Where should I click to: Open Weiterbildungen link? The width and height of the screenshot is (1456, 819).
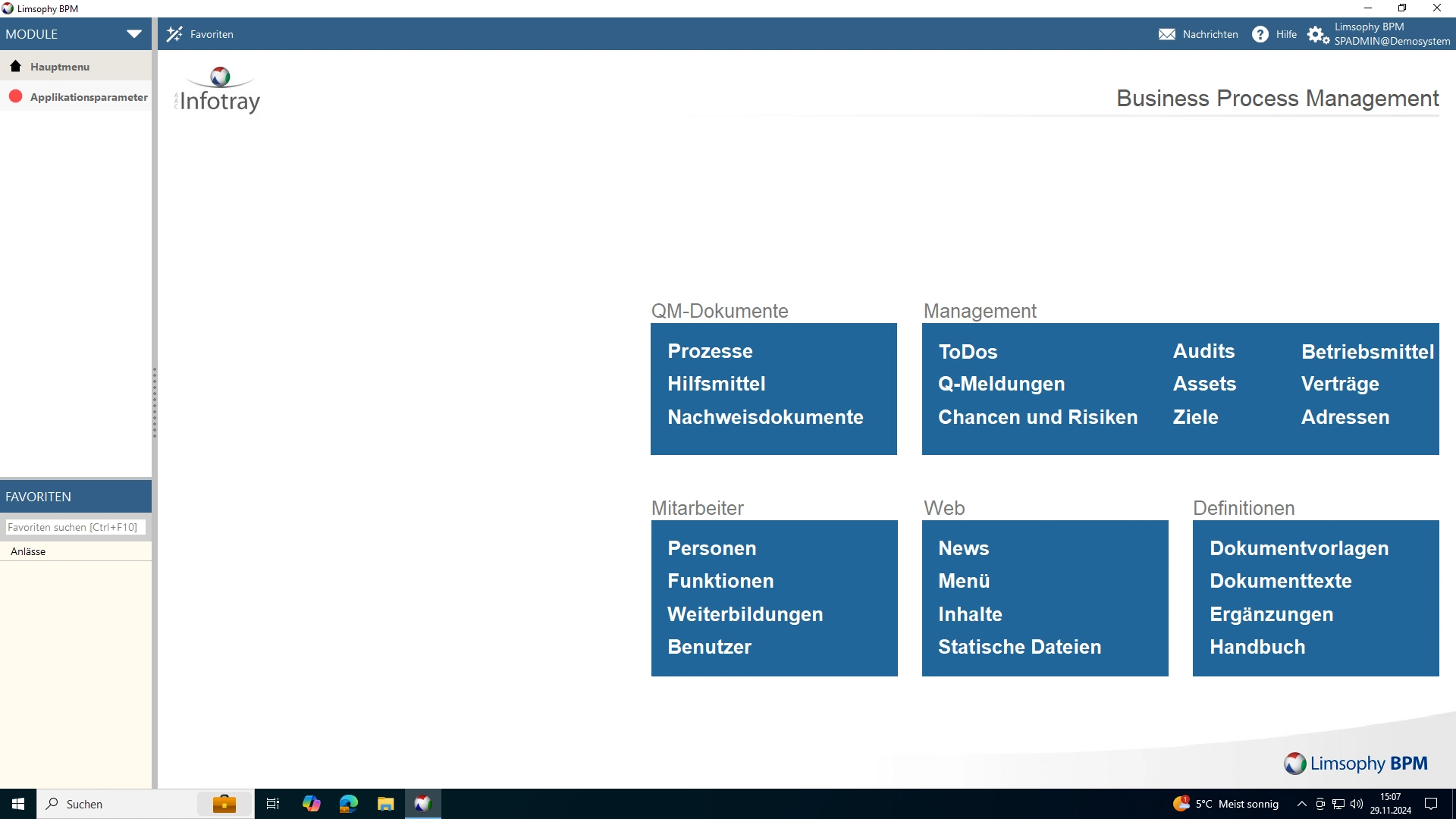coord(745,614)
